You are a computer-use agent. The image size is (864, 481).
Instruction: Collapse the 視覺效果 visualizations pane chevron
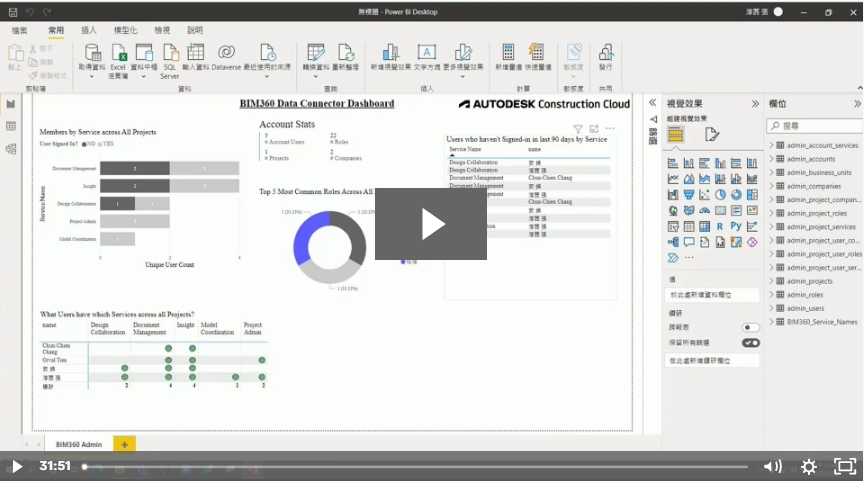pos(755,104)
